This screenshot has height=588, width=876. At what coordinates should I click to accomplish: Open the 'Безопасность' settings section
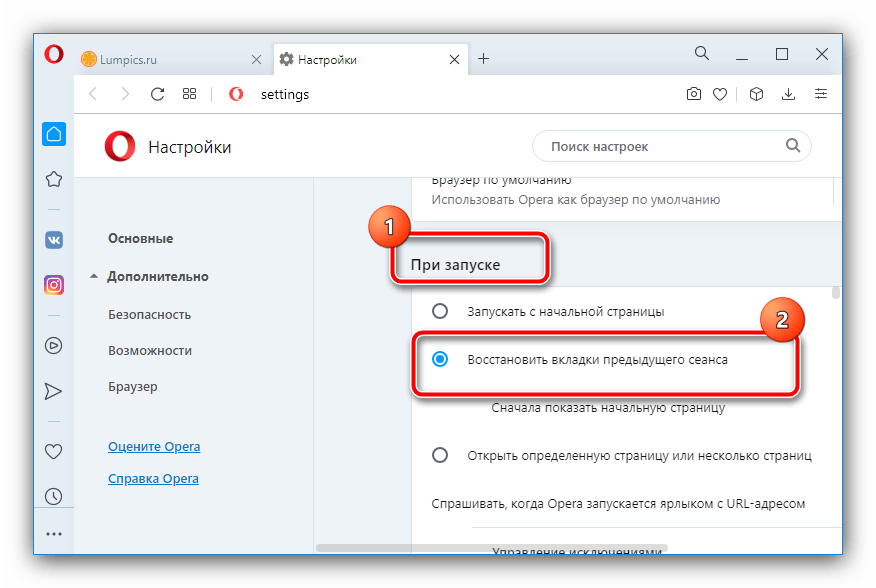149,314
